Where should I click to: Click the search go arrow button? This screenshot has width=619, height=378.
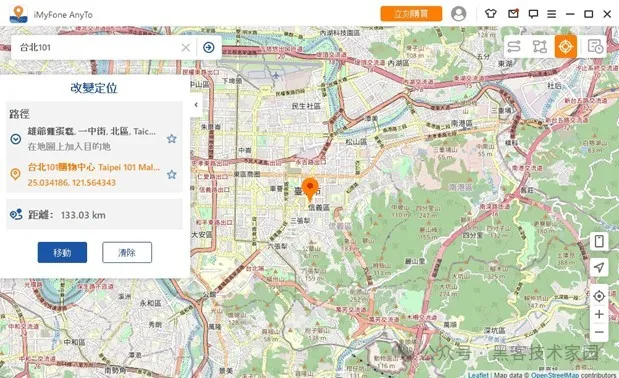tap(209, 47)
